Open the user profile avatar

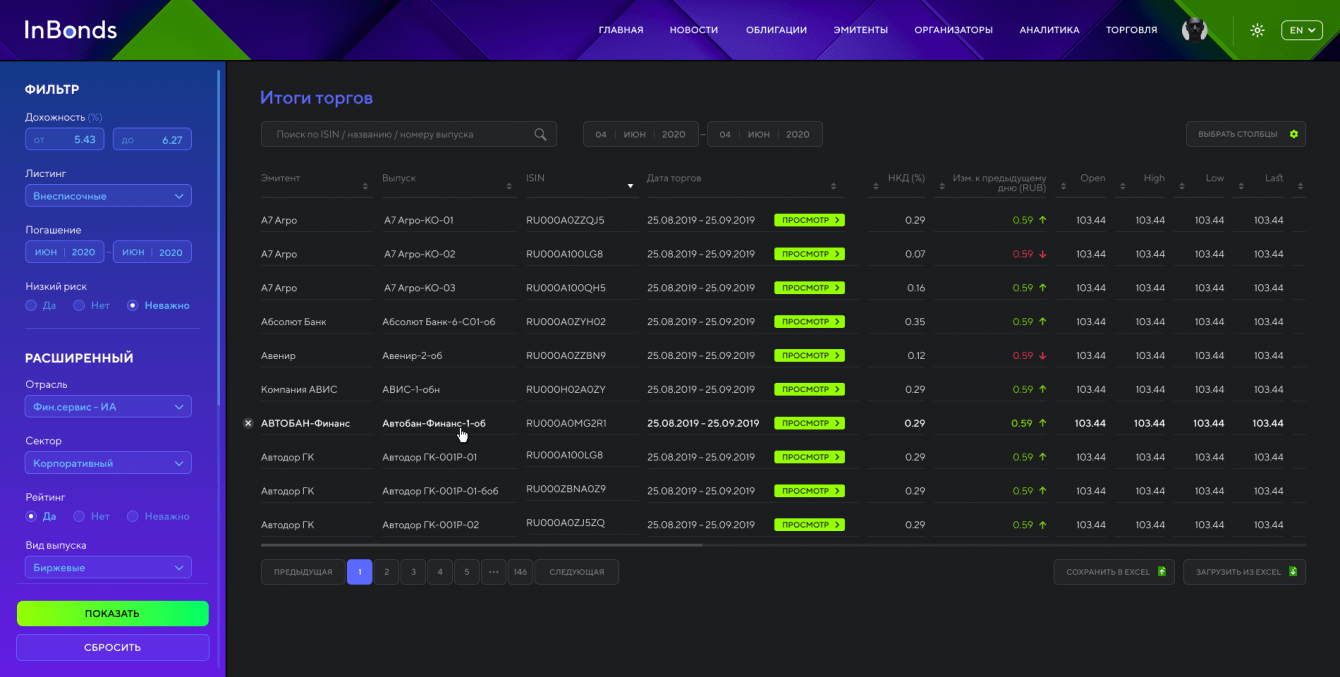(1194, 30)
